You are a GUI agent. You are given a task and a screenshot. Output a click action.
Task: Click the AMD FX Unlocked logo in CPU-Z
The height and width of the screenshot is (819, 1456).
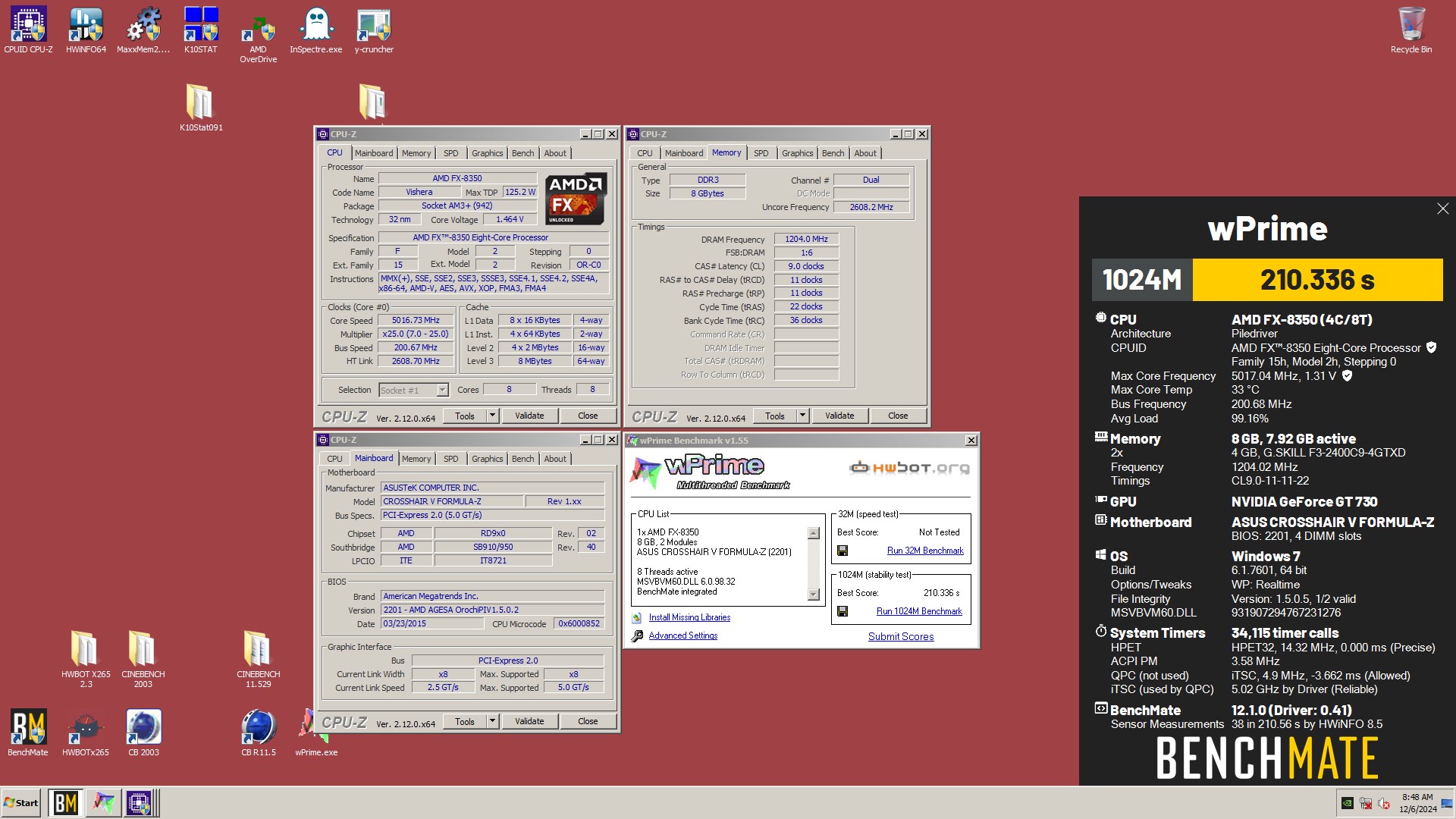click(576, 199)
